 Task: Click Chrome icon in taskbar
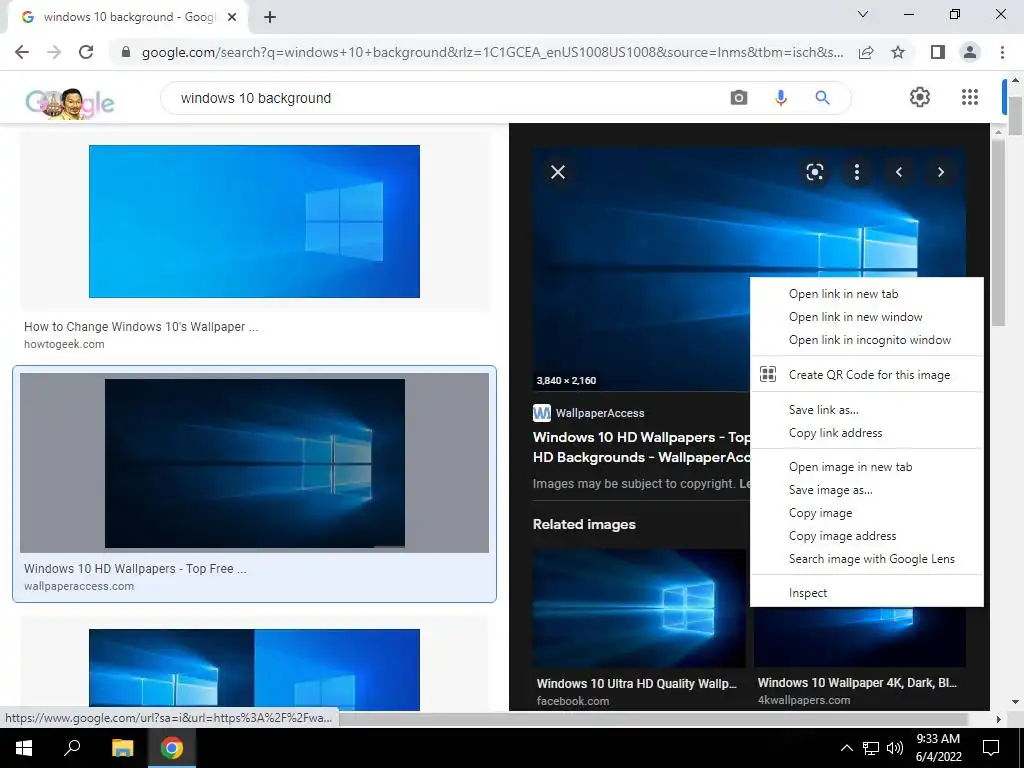coord(172,748)
